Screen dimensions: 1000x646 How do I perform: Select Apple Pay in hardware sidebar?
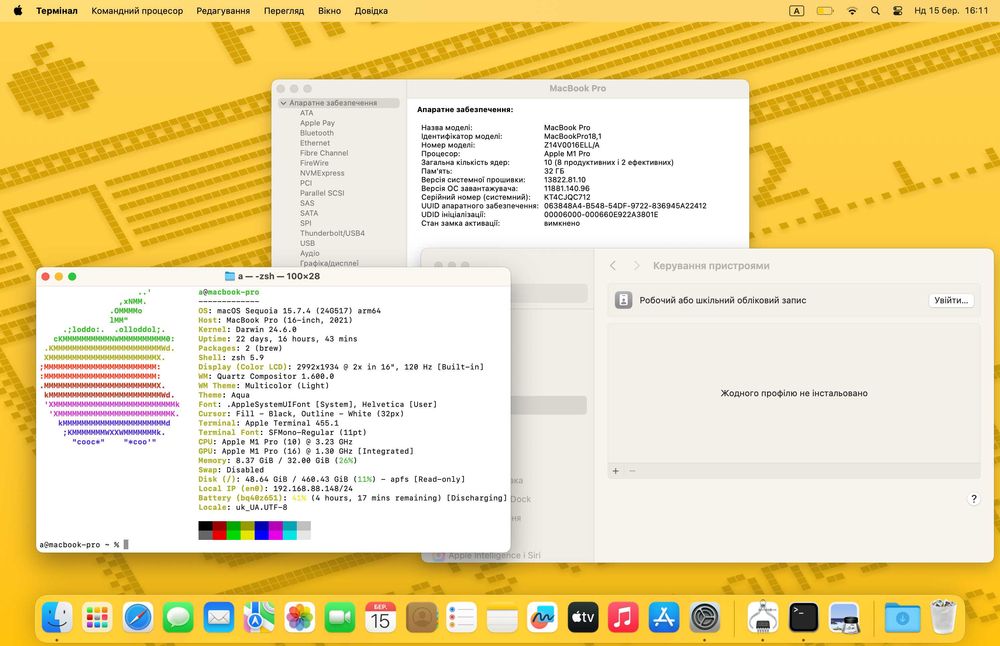(317, 123)
